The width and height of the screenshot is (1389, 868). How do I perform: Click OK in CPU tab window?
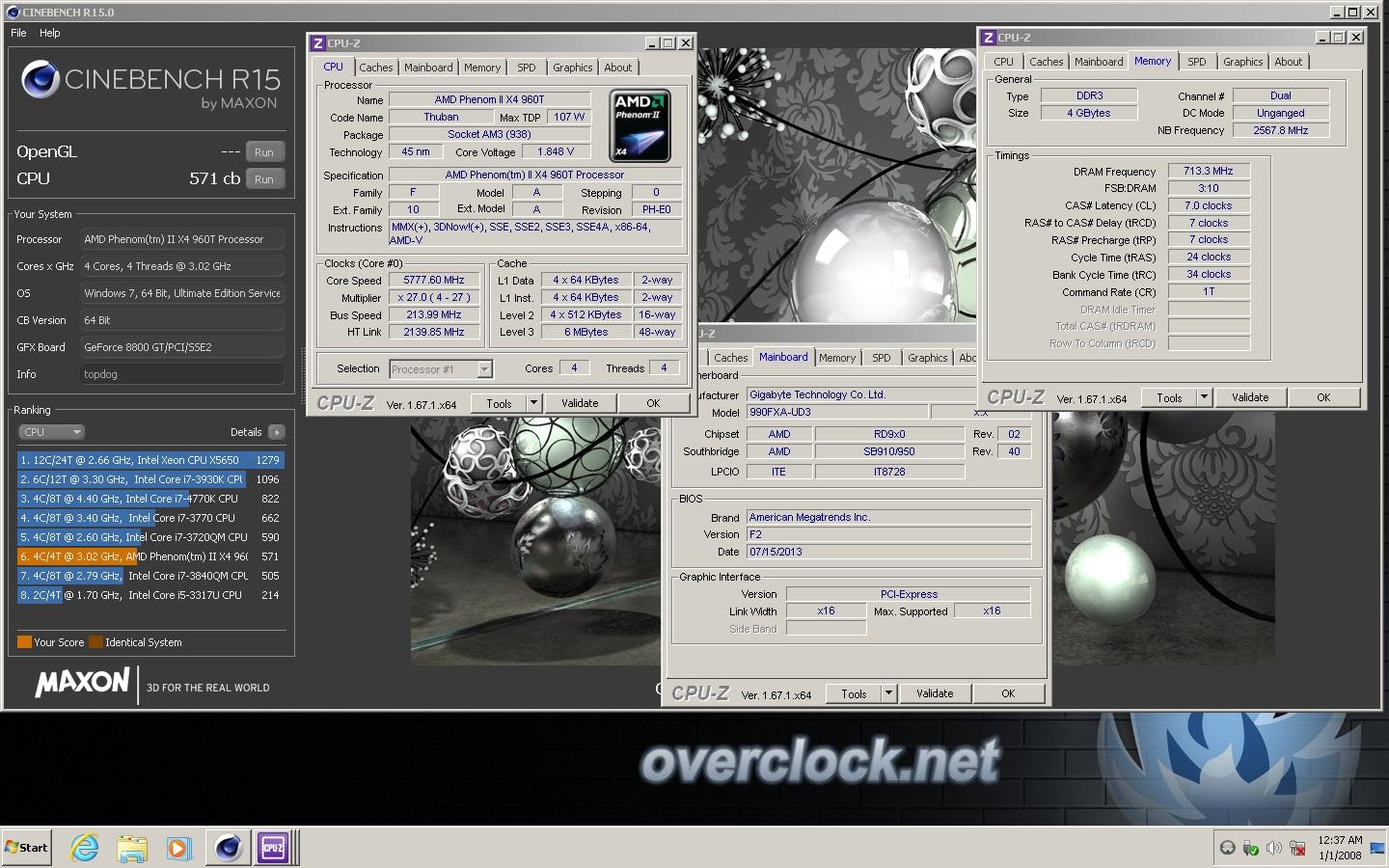[653, 403]
